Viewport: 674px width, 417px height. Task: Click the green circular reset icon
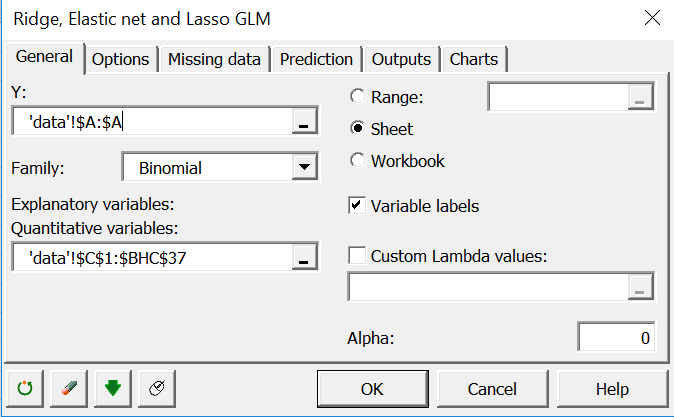[25, 388]
